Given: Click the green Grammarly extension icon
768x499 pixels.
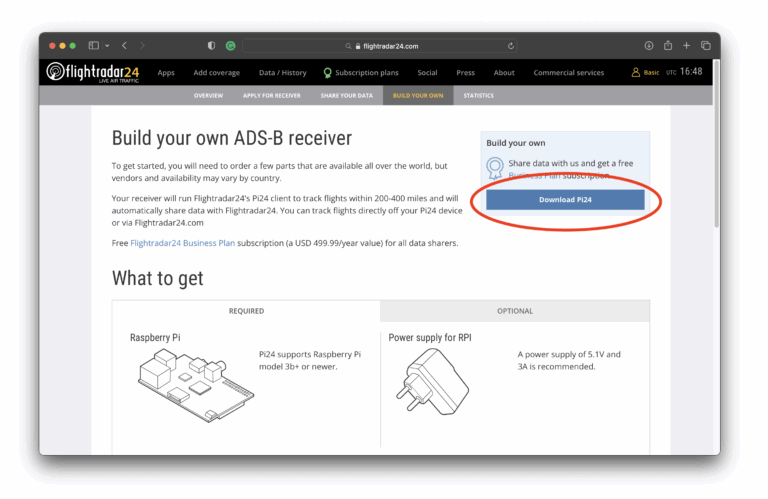Looking at the screenshot, I should [x=231, y=46].
